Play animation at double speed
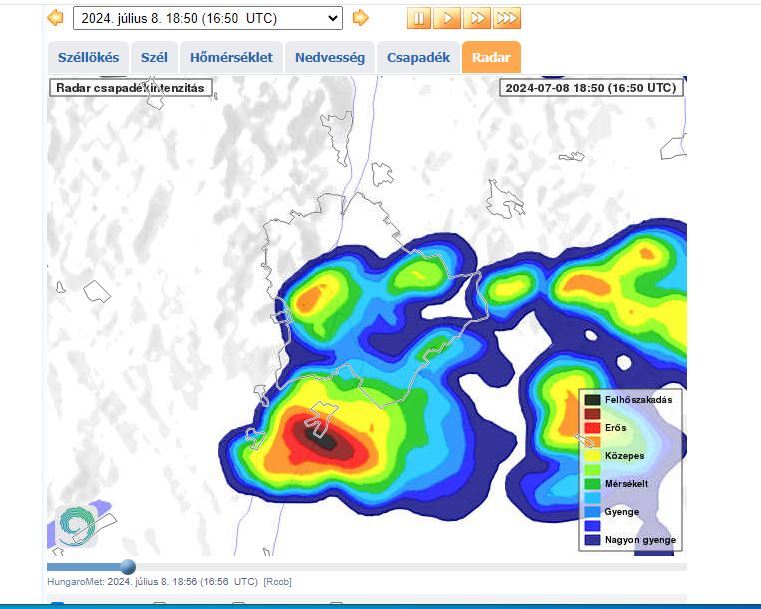The width and height of the screenshot is (761, 609). coord(477,18)
